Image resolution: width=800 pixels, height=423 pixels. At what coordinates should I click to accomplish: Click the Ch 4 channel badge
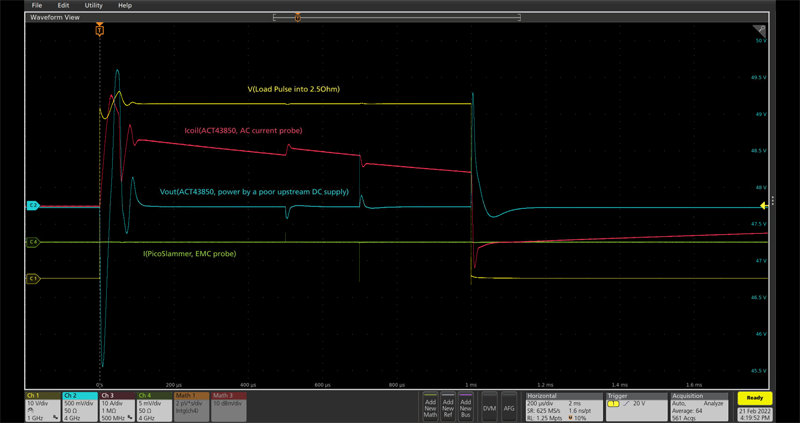click(155, 407)
